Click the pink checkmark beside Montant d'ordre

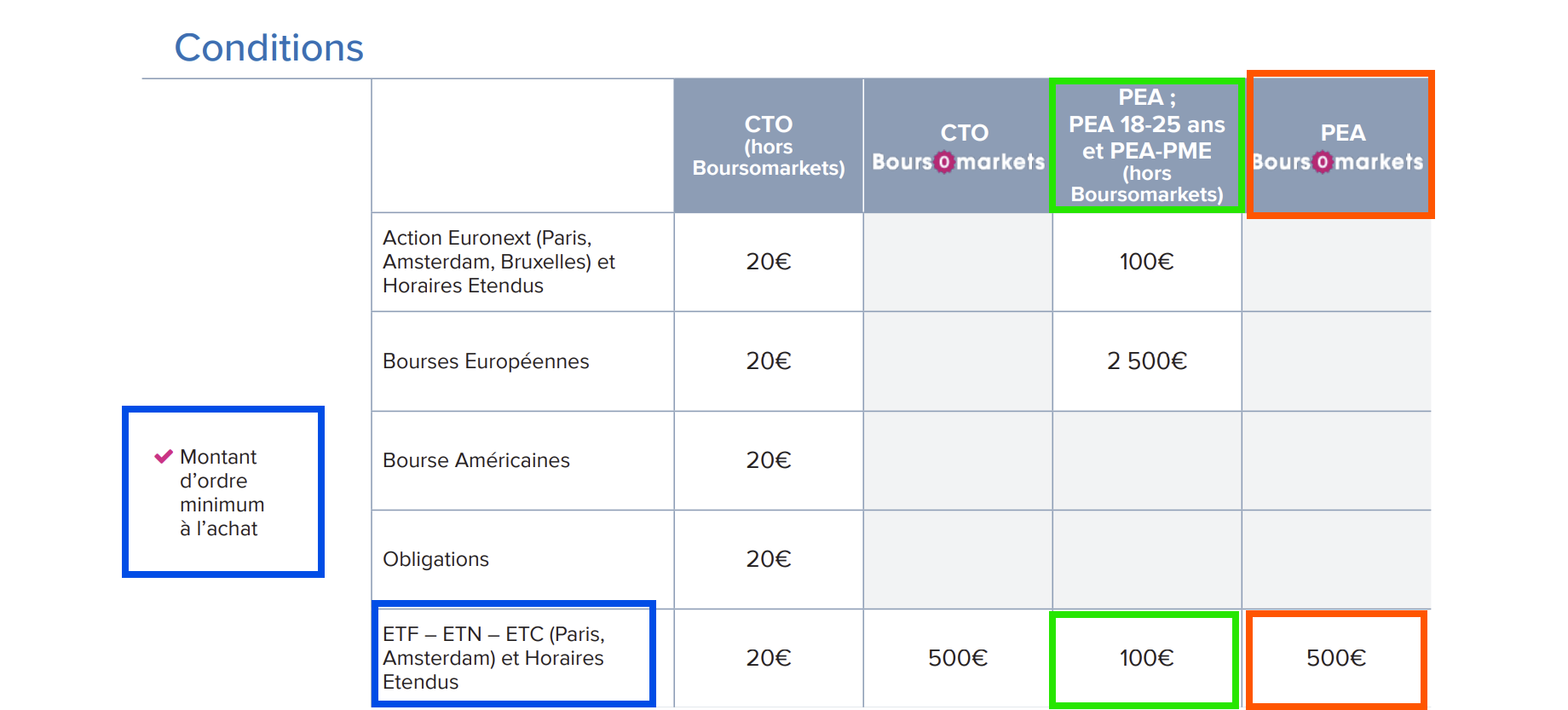[164, 457]
